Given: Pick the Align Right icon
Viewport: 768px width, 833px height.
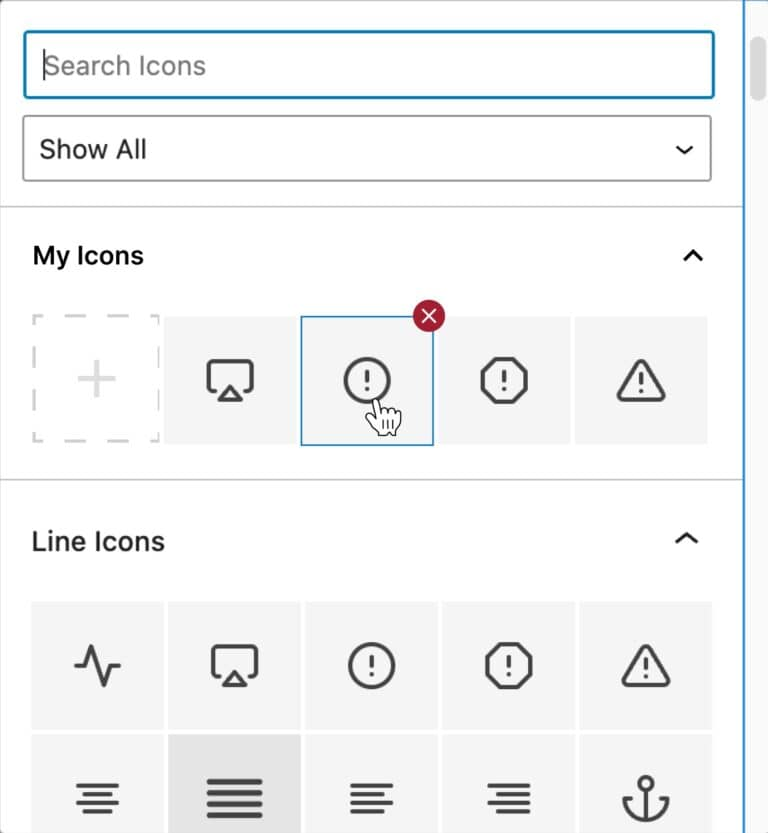Looking at the screenshot, I should point(508,797).
